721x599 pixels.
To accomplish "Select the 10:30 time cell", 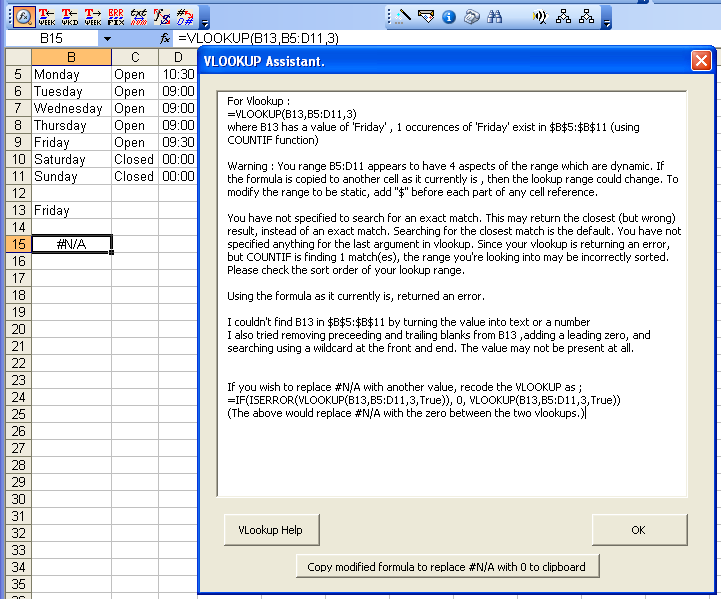I will pos(178,74).
